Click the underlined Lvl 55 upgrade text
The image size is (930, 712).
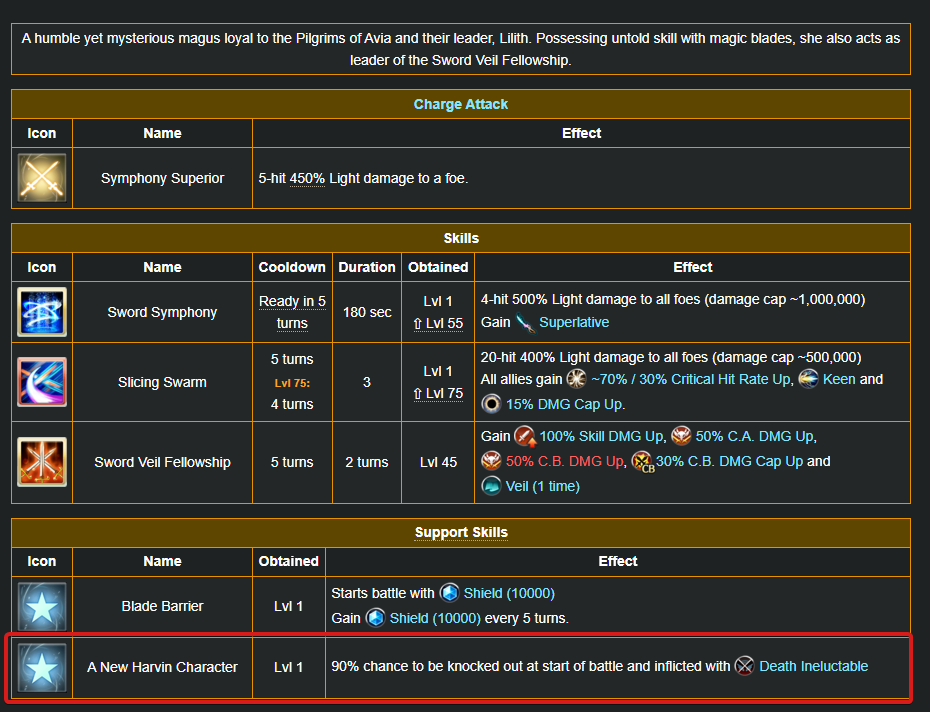pyautogui.click(x=438, y=323)
